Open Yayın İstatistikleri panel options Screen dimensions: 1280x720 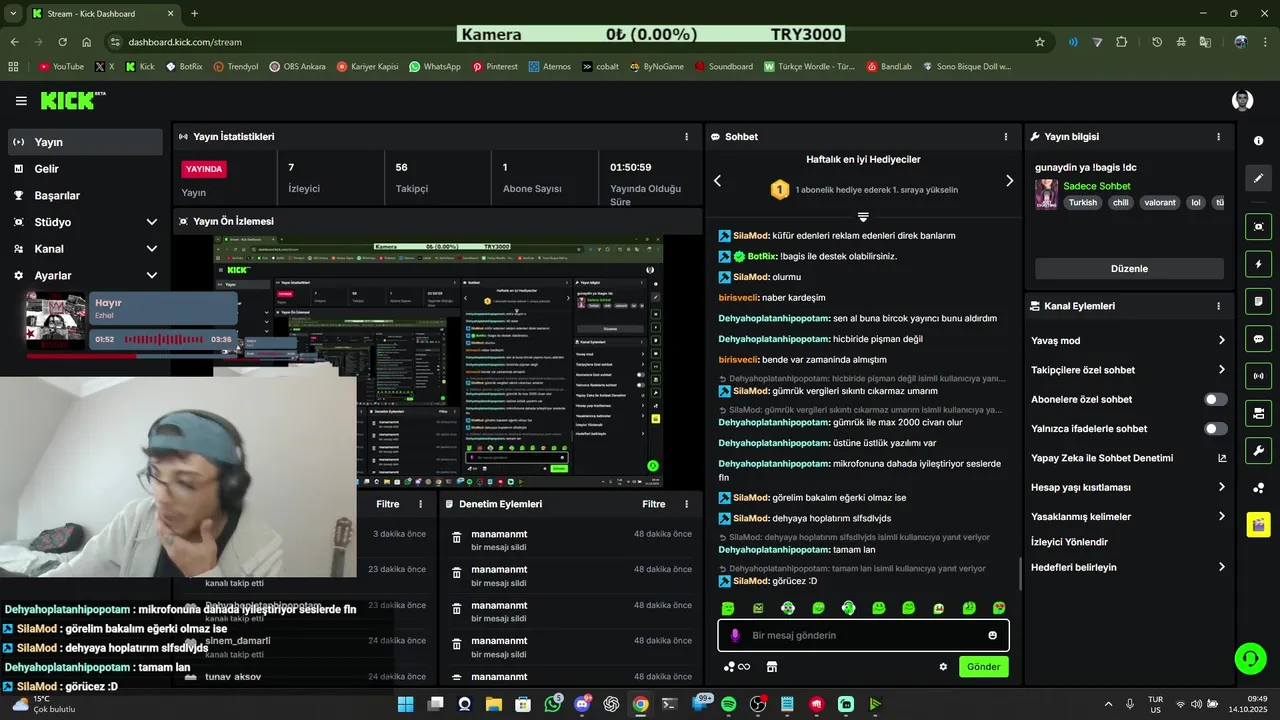[x=686, y=137]
